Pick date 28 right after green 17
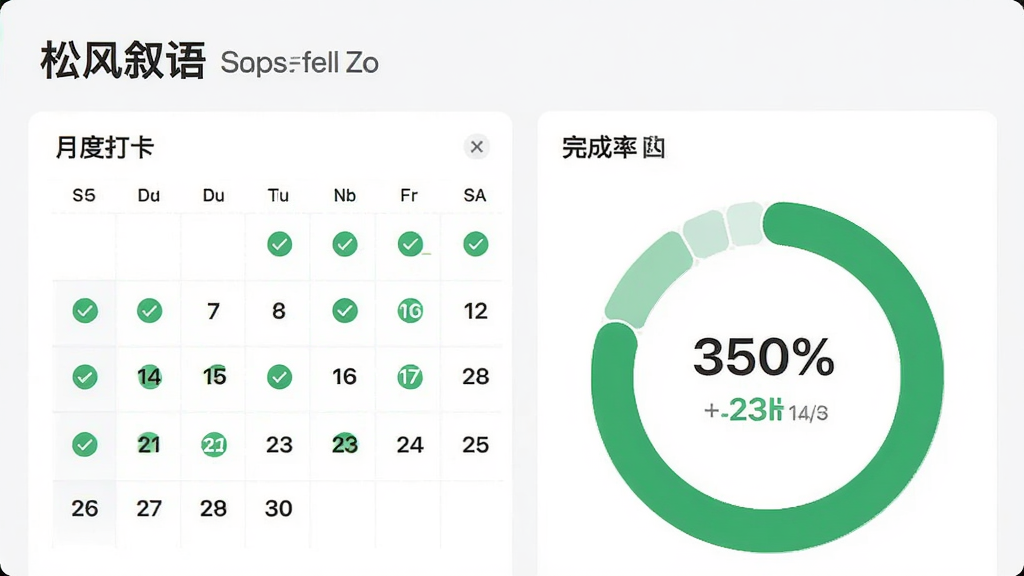 coord(475,377)
